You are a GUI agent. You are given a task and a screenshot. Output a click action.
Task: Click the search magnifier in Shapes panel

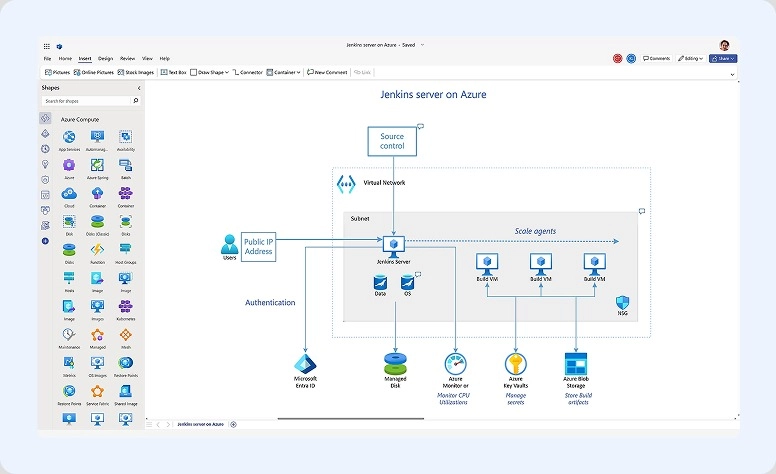point(136,101)
